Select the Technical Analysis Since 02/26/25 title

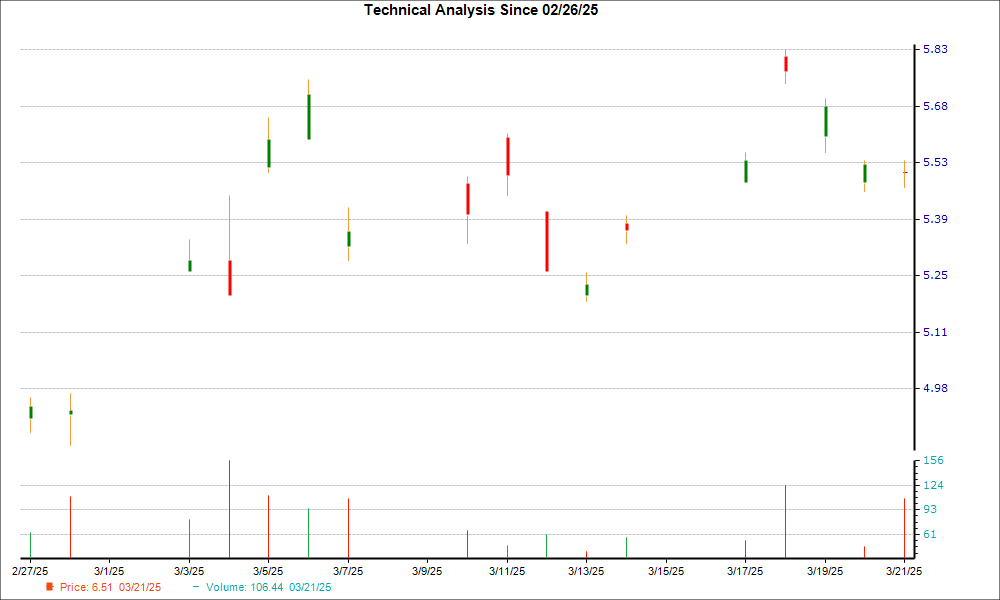pyautogui.click(x=481, y=11)
